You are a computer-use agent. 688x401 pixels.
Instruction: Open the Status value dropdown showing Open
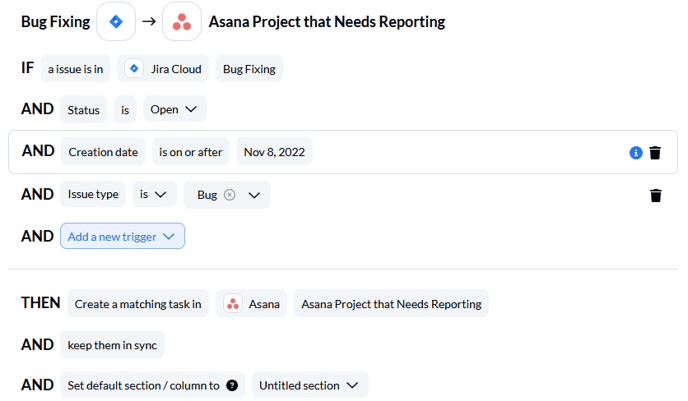[175, 109]
